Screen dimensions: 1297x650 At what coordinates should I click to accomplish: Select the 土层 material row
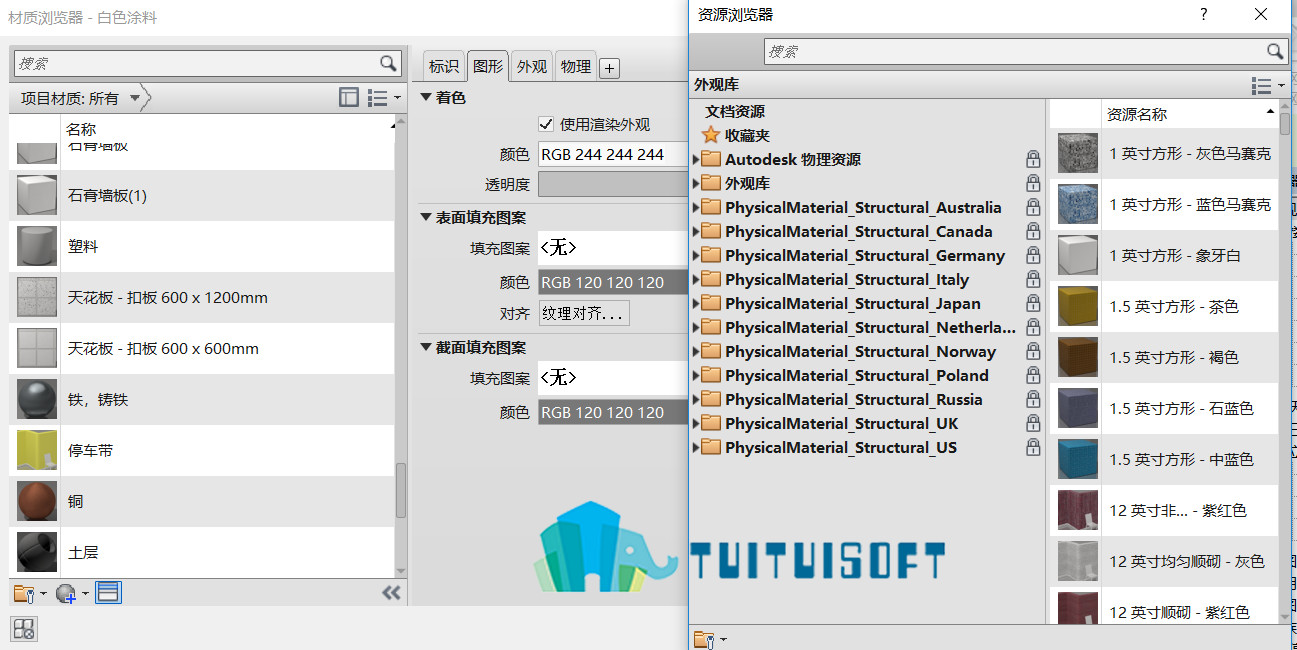point(202,552)
